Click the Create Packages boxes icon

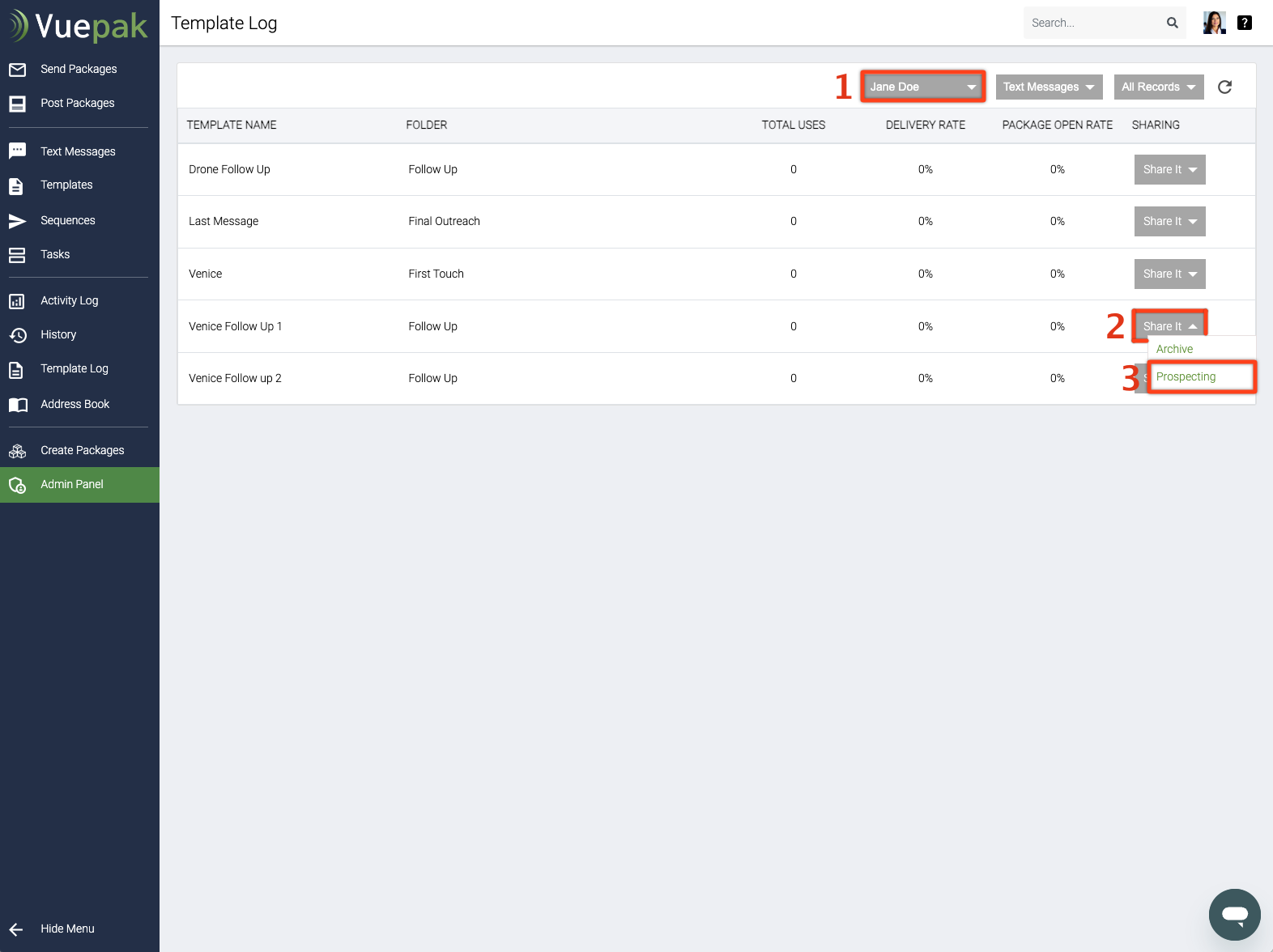(x=17, y=451)
